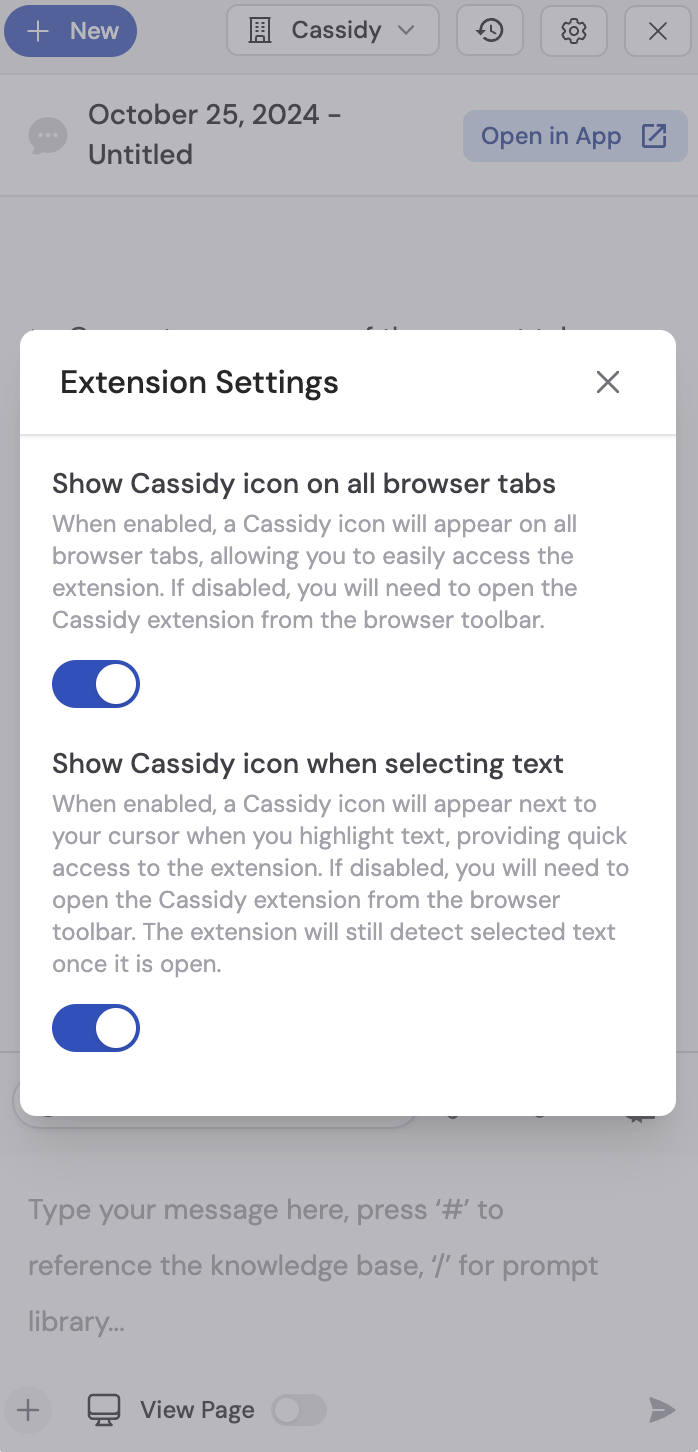Click the plus icon in the message bar
Image resolution: width=698 pixels, height=1452 pixels.
pyautogui.click(x=27, y=1410)
